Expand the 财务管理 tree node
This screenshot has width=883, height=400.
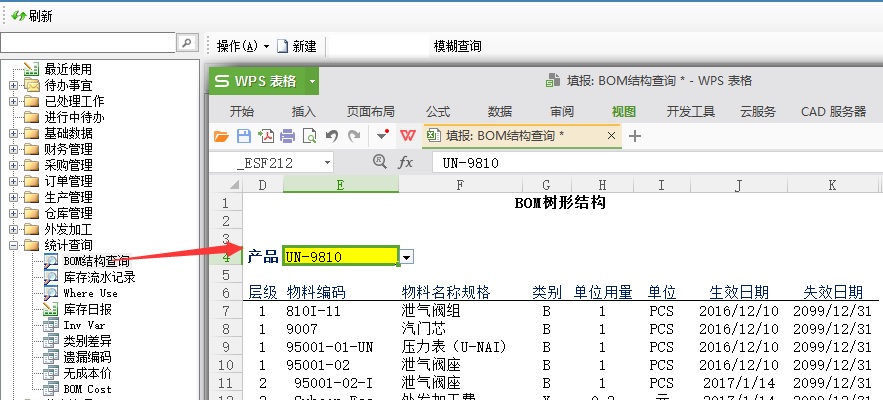[x=13, y=149]
